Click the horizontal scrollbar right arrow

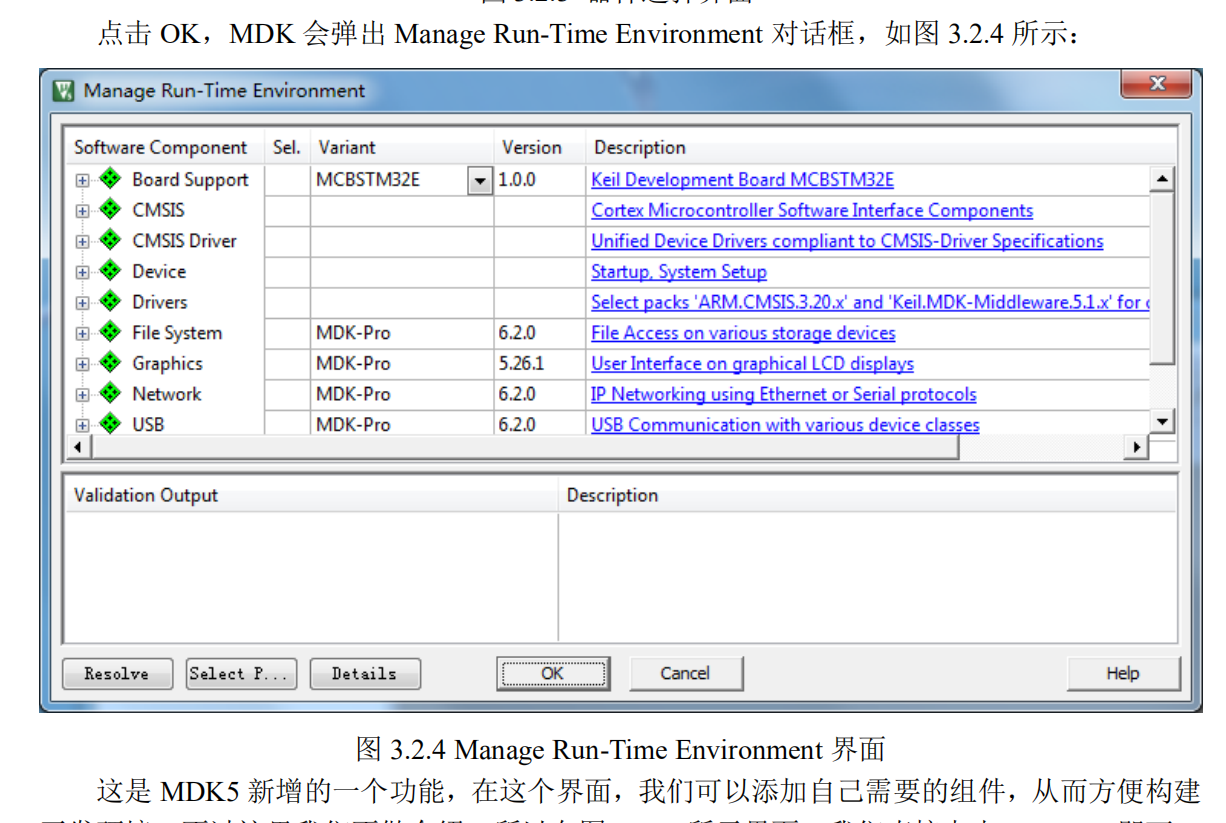click(x=1136, y=447)
